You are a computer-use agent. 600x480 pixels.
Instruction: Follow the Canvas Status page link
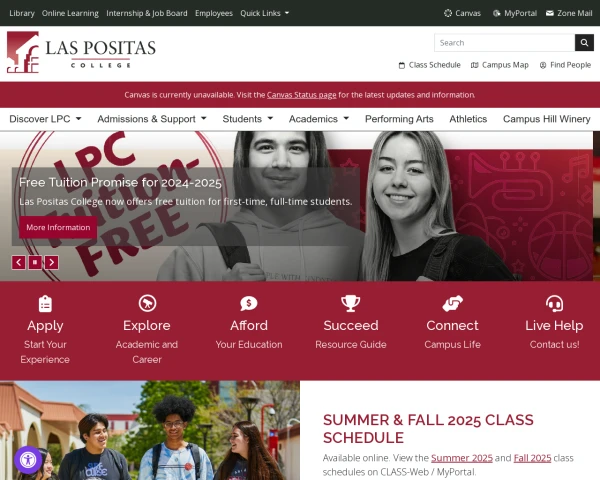[x=302, y=95]
